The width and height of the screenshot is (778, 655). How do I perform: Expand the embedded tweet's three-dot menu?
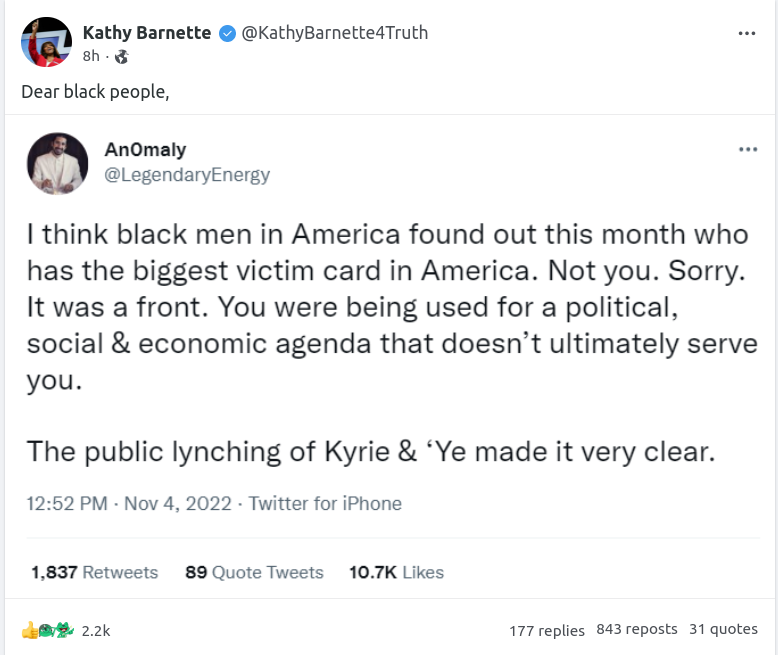[748, 150]
